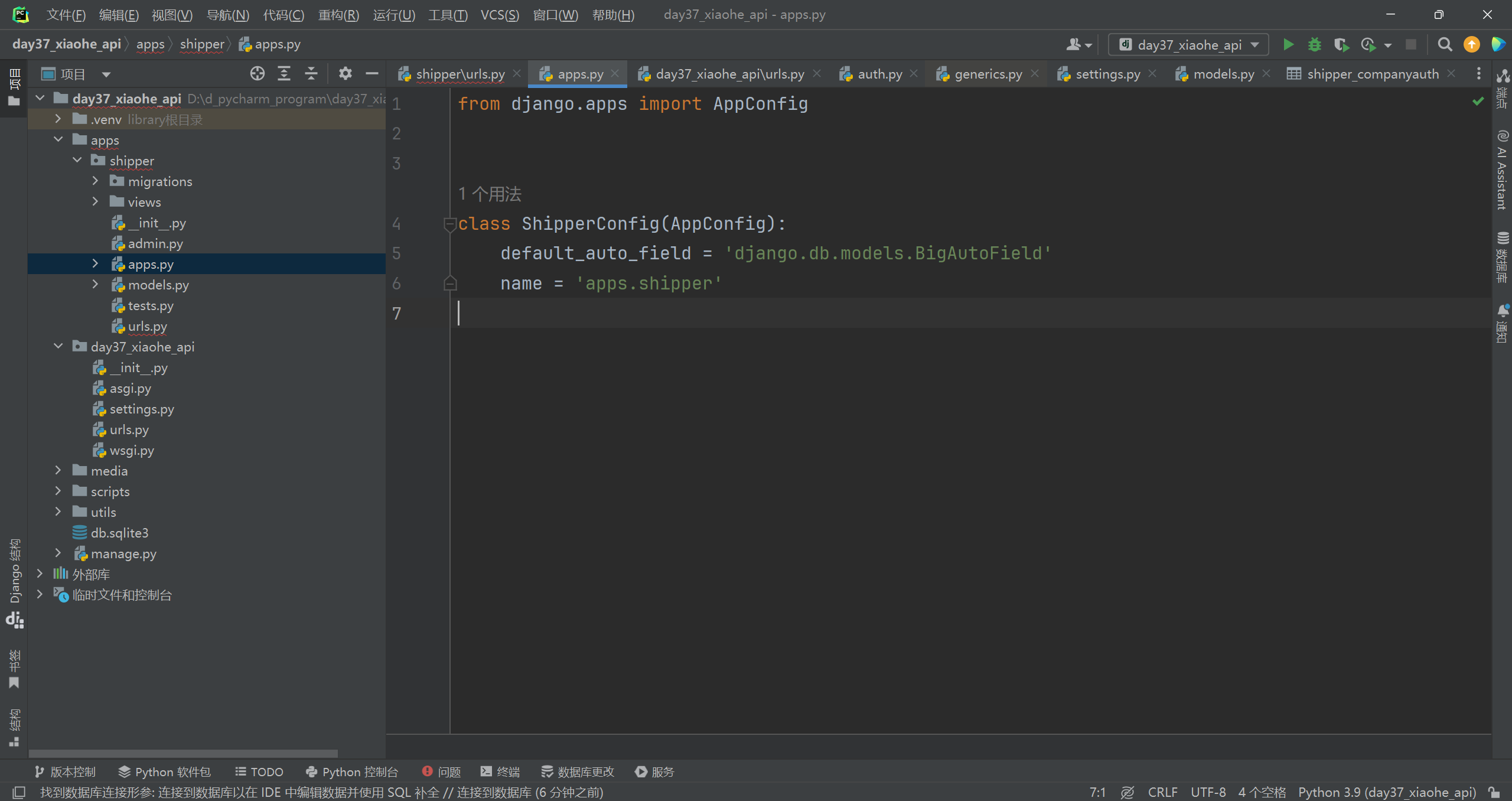1512x801 pixels.
Task: Open the 问题 problems tool window
Action: pyautogui.click(x=441, y=771)
